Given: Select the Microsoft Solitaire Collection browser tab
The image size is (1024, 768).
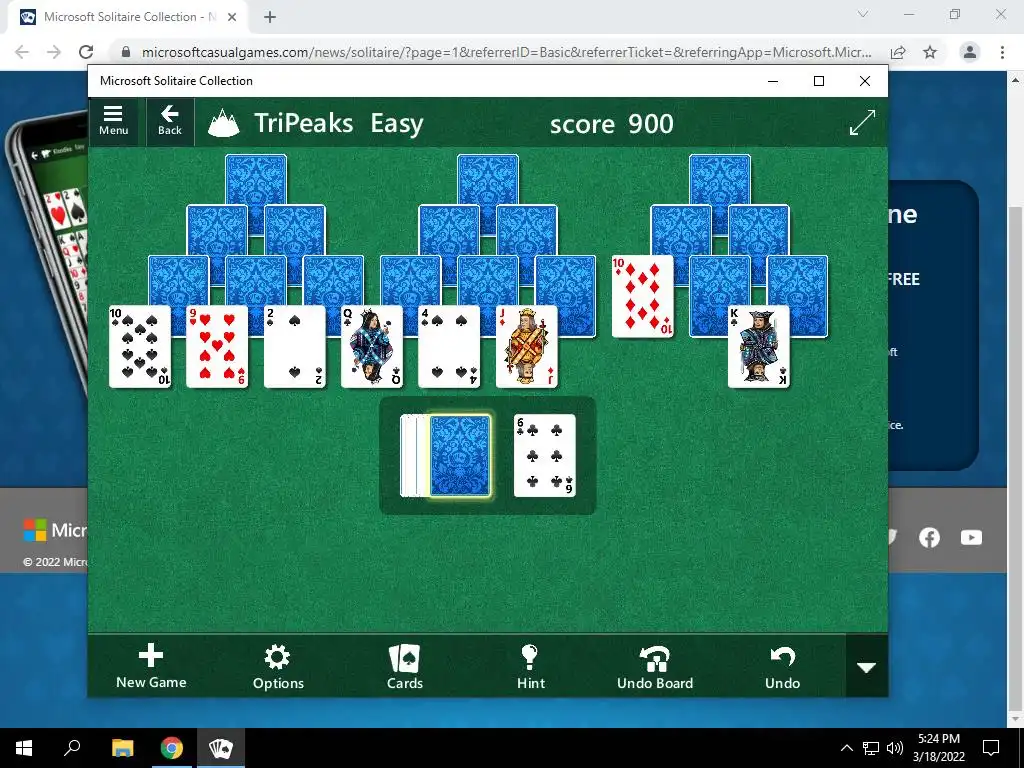Looking at the screenshot, I should [x=128, y=17].
